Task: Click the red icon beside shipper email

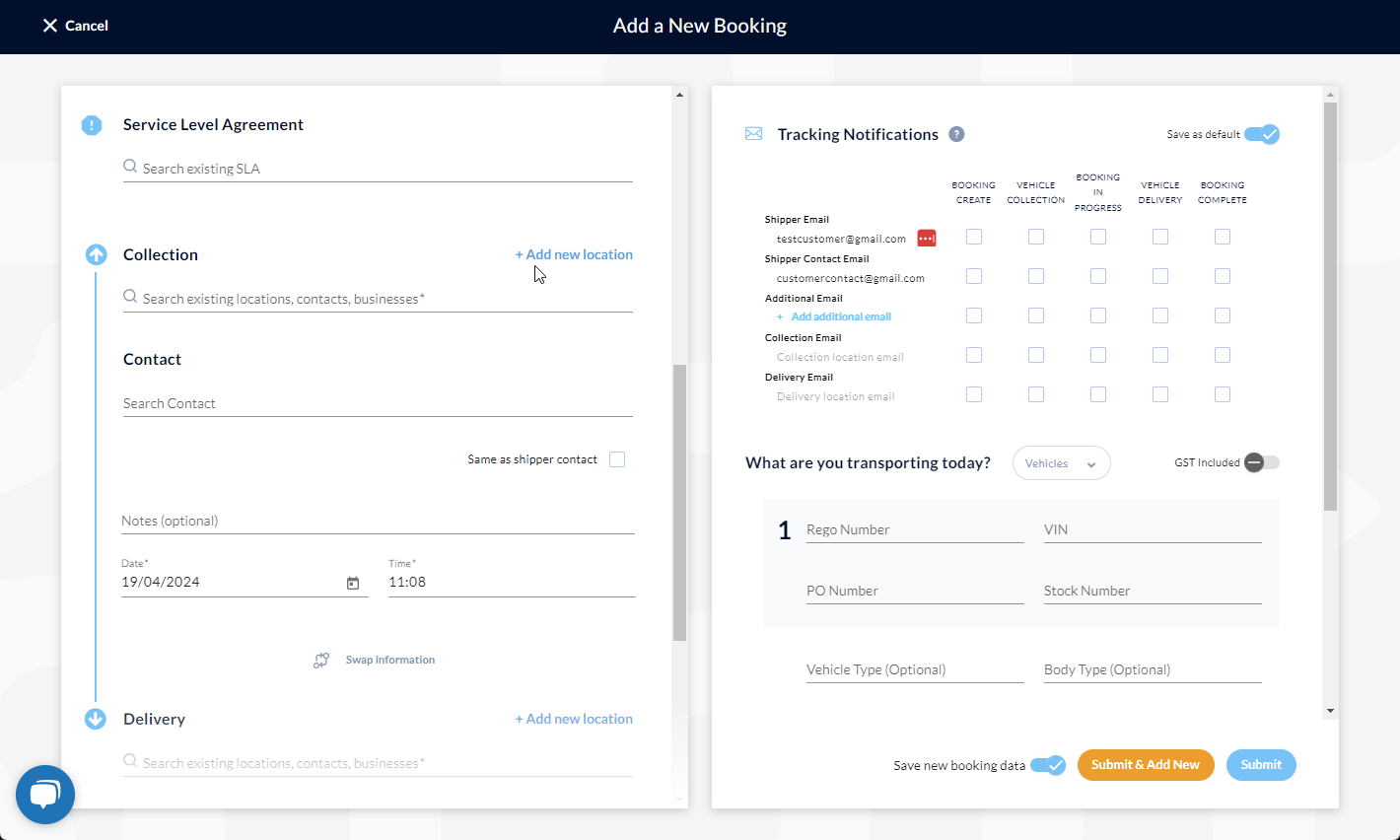Action: [927, 239]
